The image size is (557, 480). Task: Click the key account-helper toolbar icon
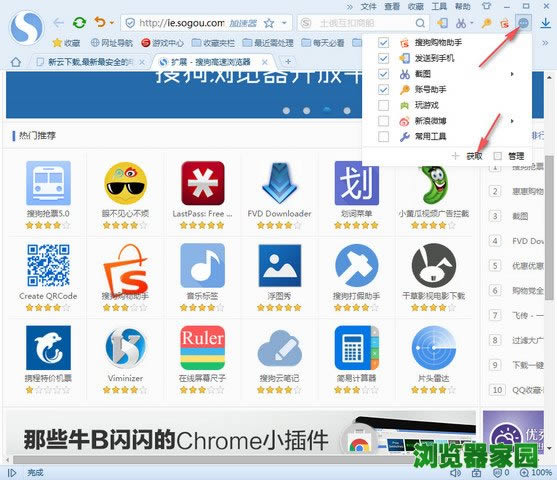[x=486, y=23]
